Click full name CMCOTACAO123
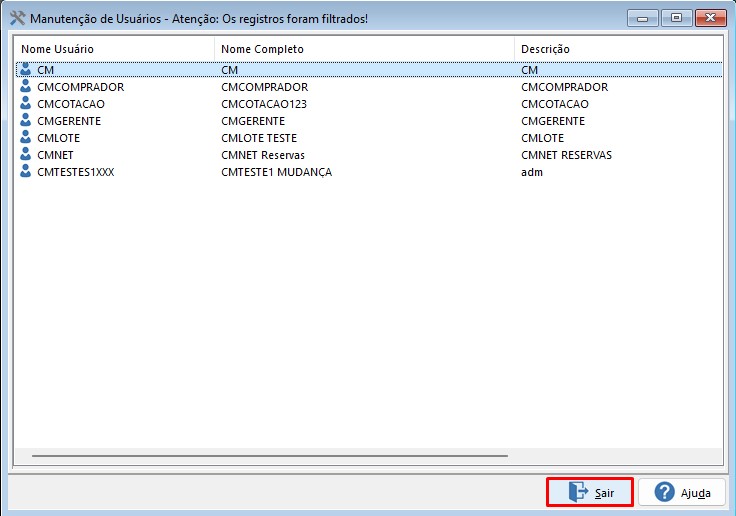Viewport: 736px width, 516px height. point(264,104)
